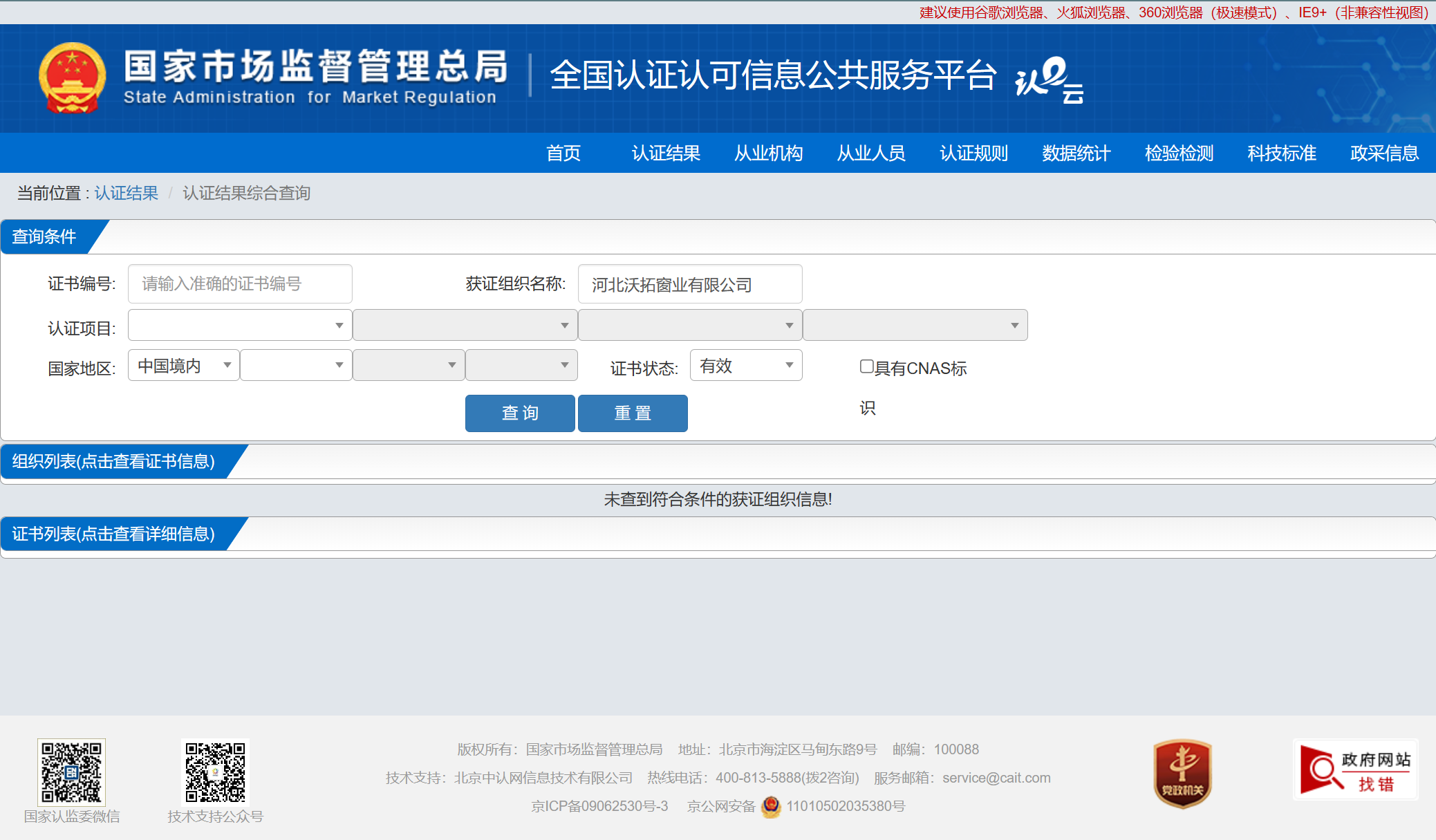Click the 查询 search button
The width and height of the screenshot is (1436, 840).
click(x=520, y=413)
